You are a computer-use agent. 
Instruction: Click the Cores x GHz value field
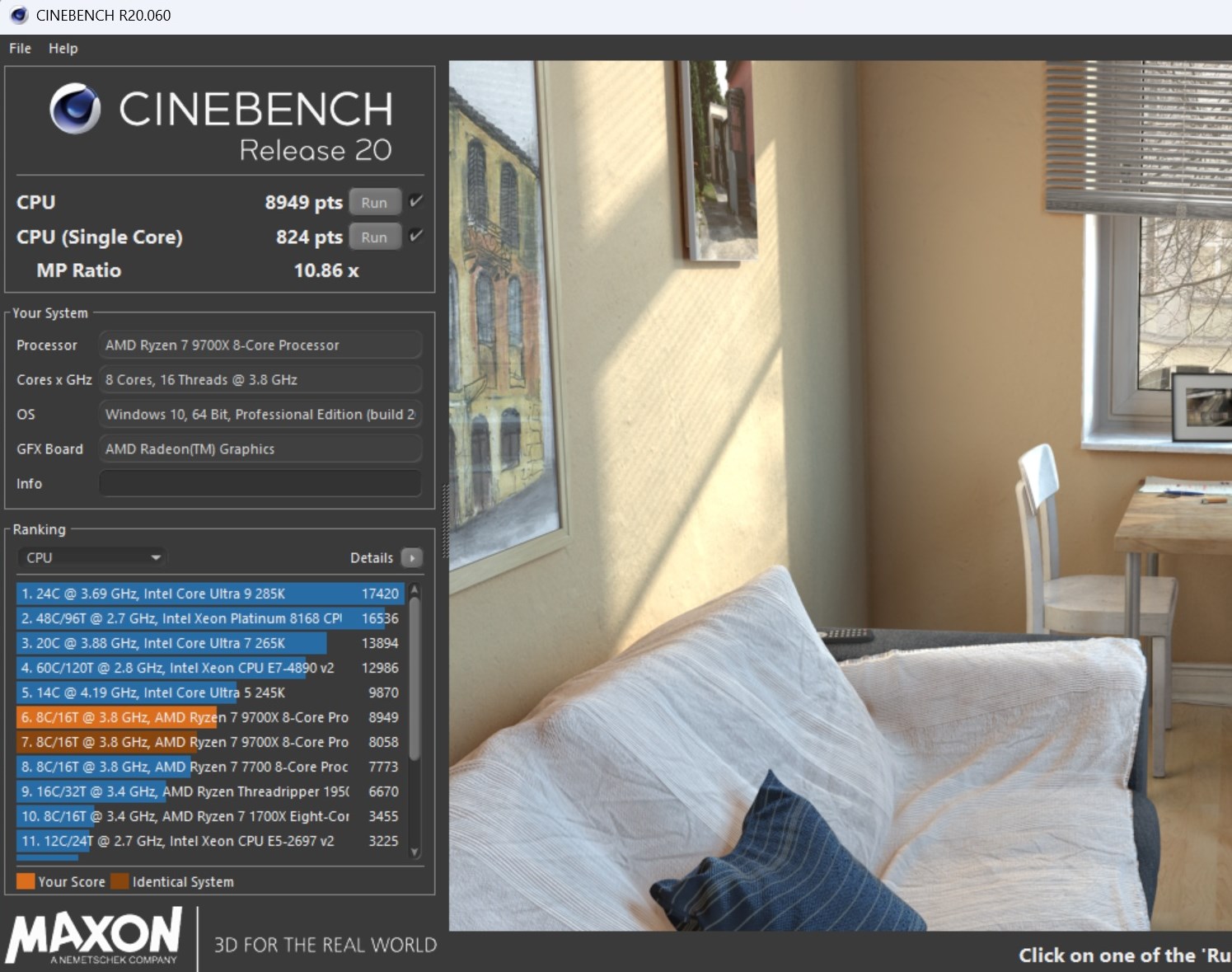260,379
